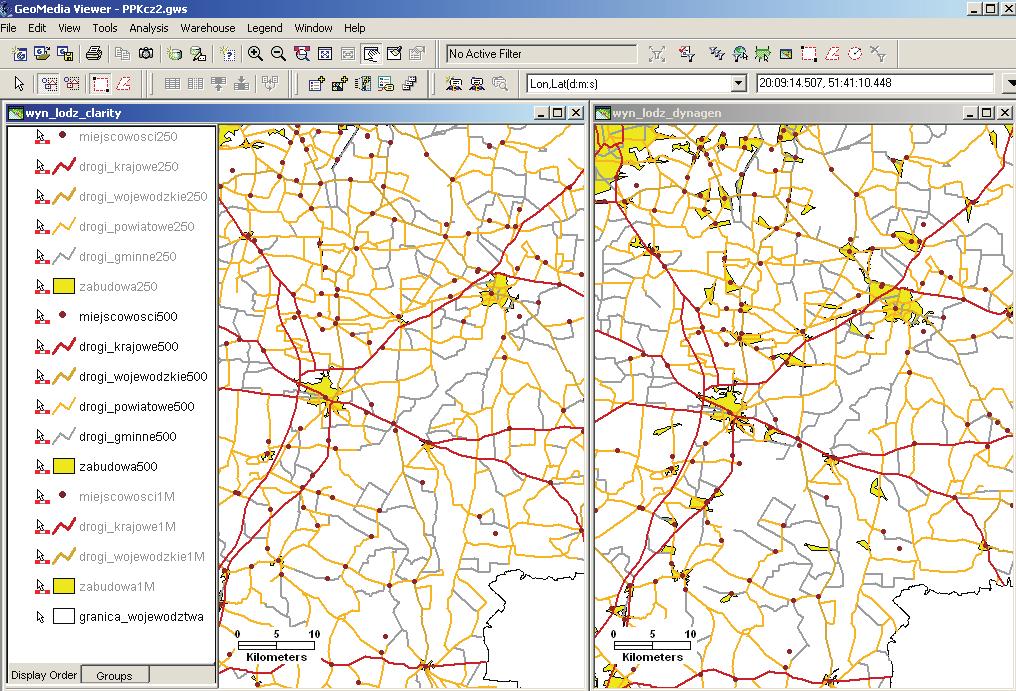Select the drogi_powiatowe250 legend entry

click(x=137, y=226)
